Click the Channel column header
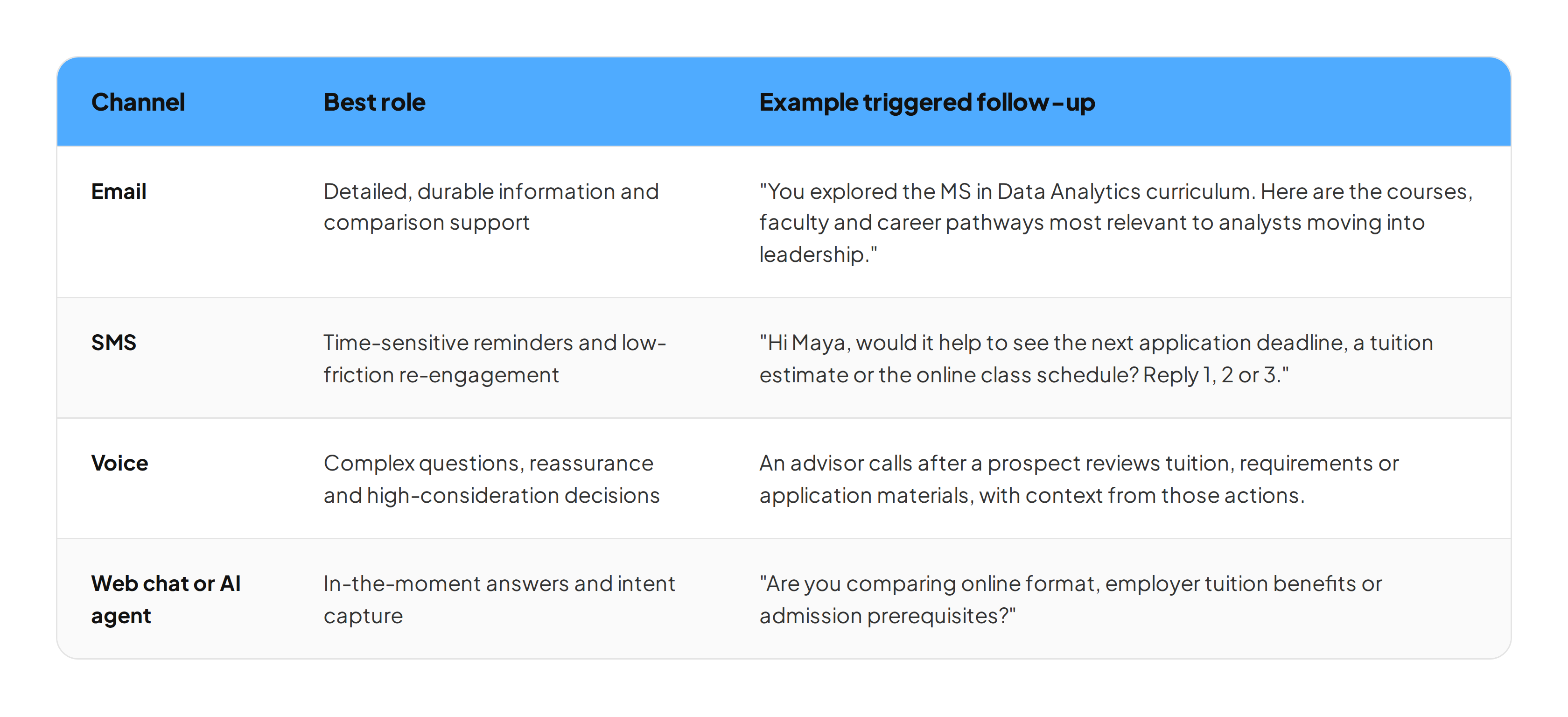The height and width of the screenshot is (717, 1568). [138, 102]
